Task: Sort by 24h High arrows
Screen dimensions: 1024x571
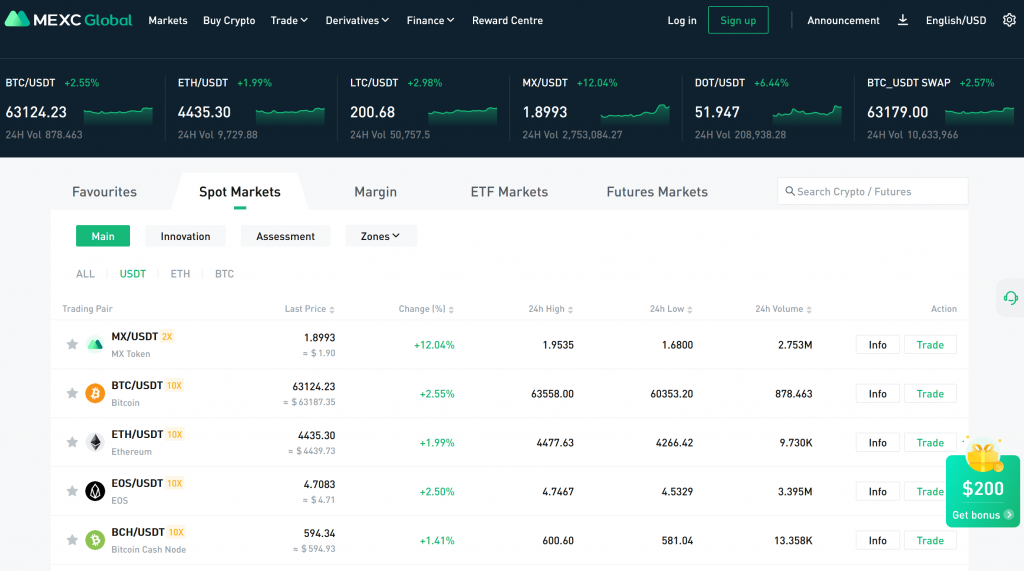Action: coord(570,310)
